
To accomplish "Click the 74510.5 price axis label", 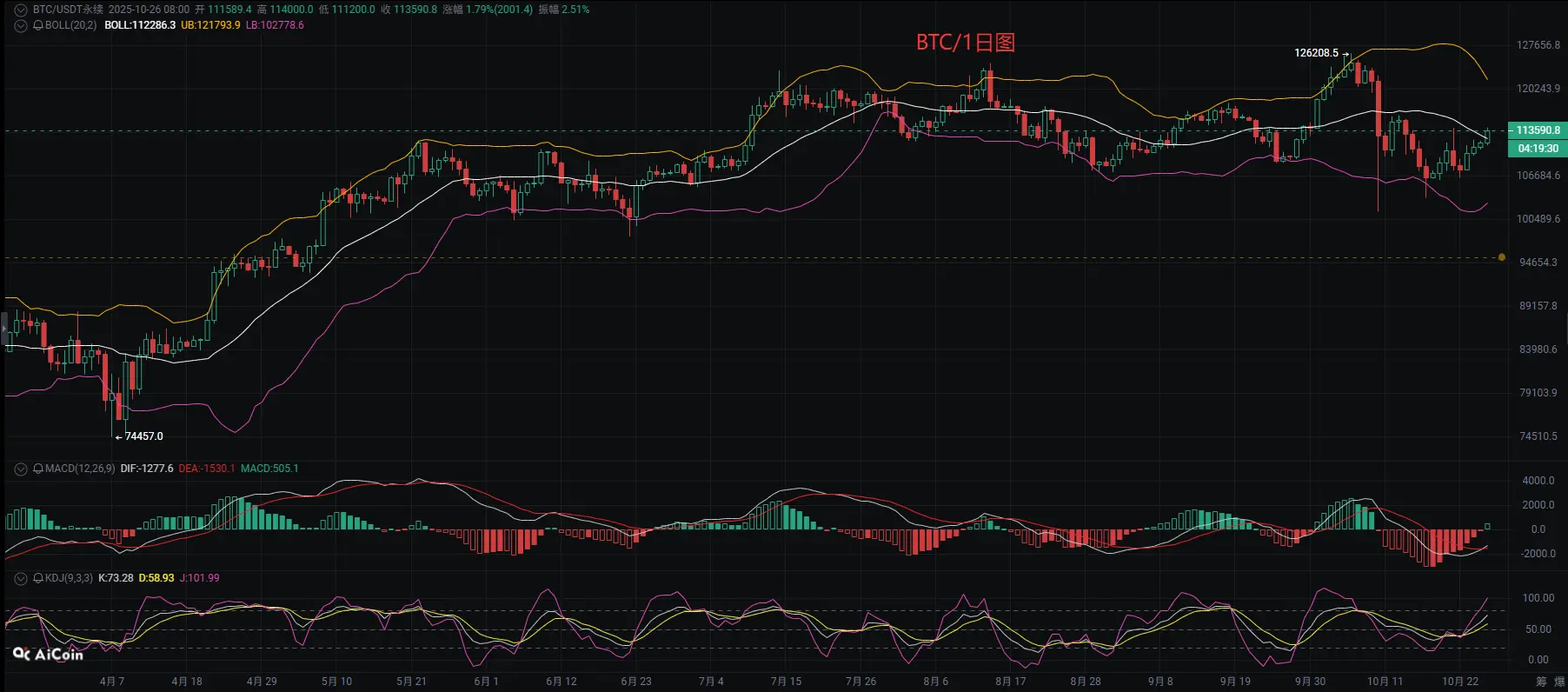I will tap(1538, 436).
